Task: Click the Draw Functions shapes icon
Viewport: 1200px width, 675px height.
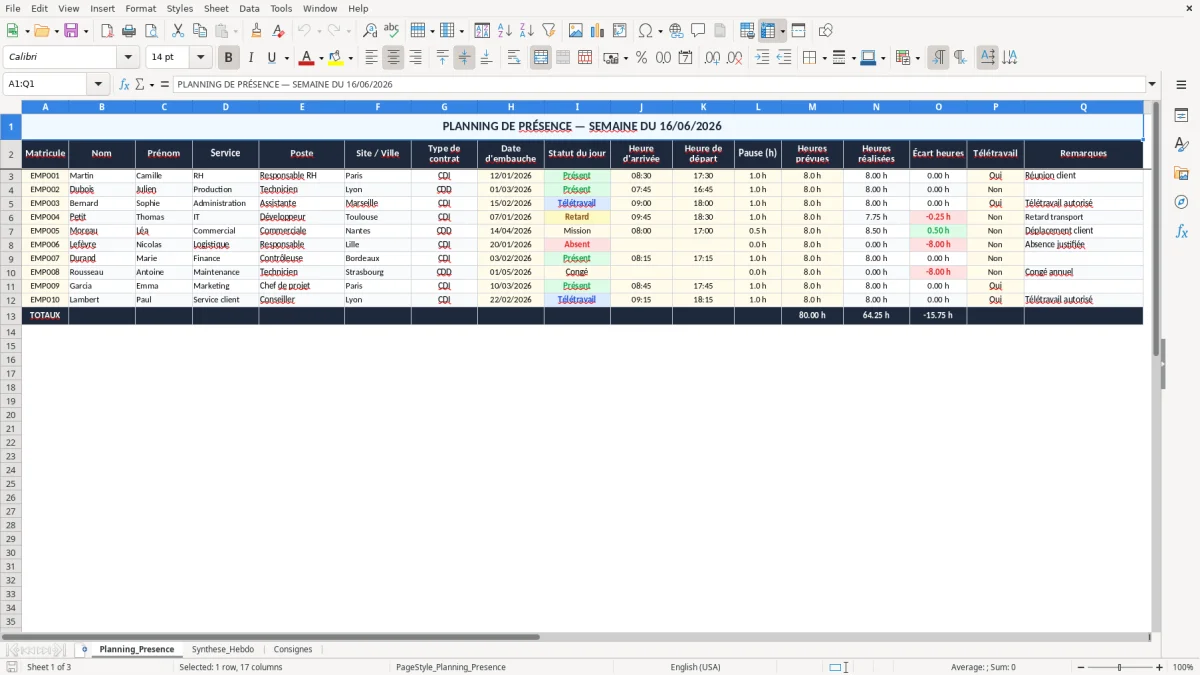Action: point(826,31)
